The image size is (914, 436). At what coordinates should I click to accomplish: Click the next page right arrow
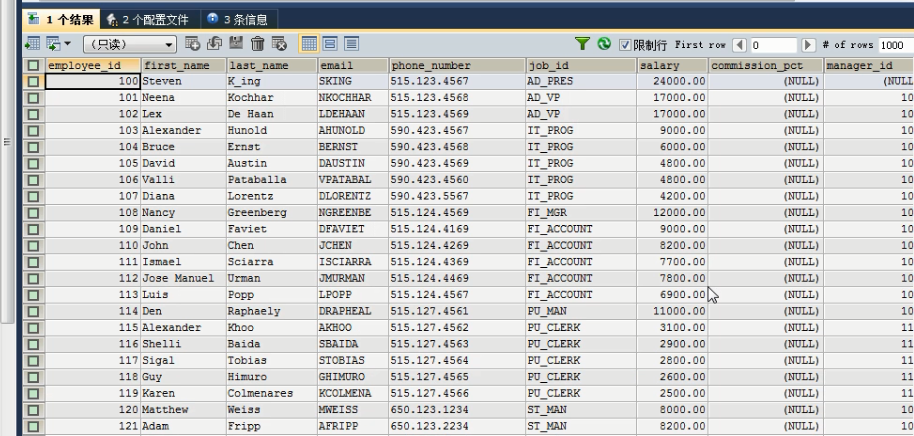808,45
